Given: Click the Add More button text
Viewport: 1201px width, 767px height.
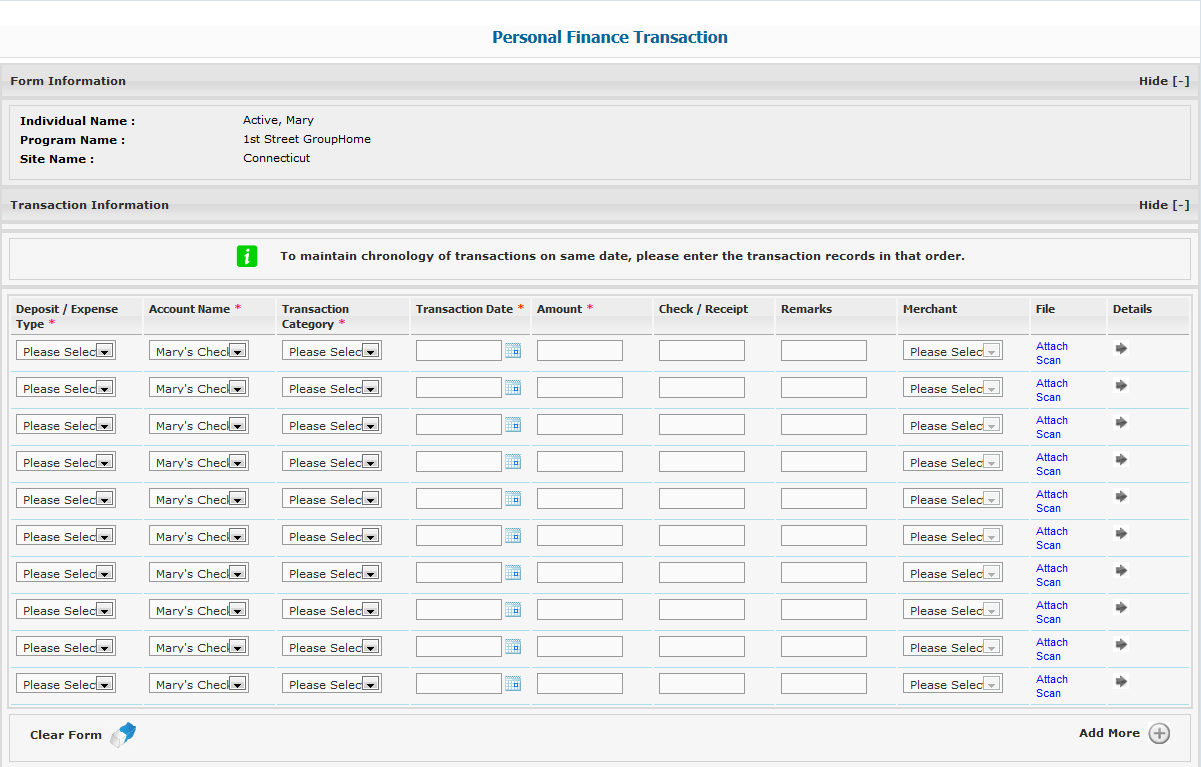Looking at the screenshot, I should pos(1109,733).
